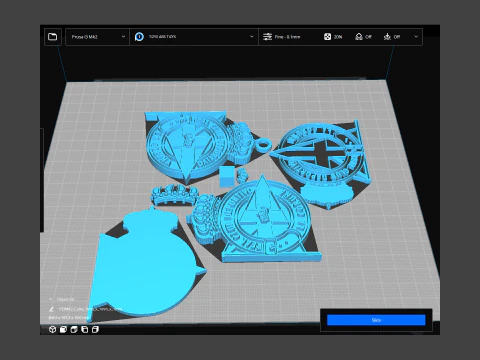Expand the print settings panel chevron

coord(416,36)
